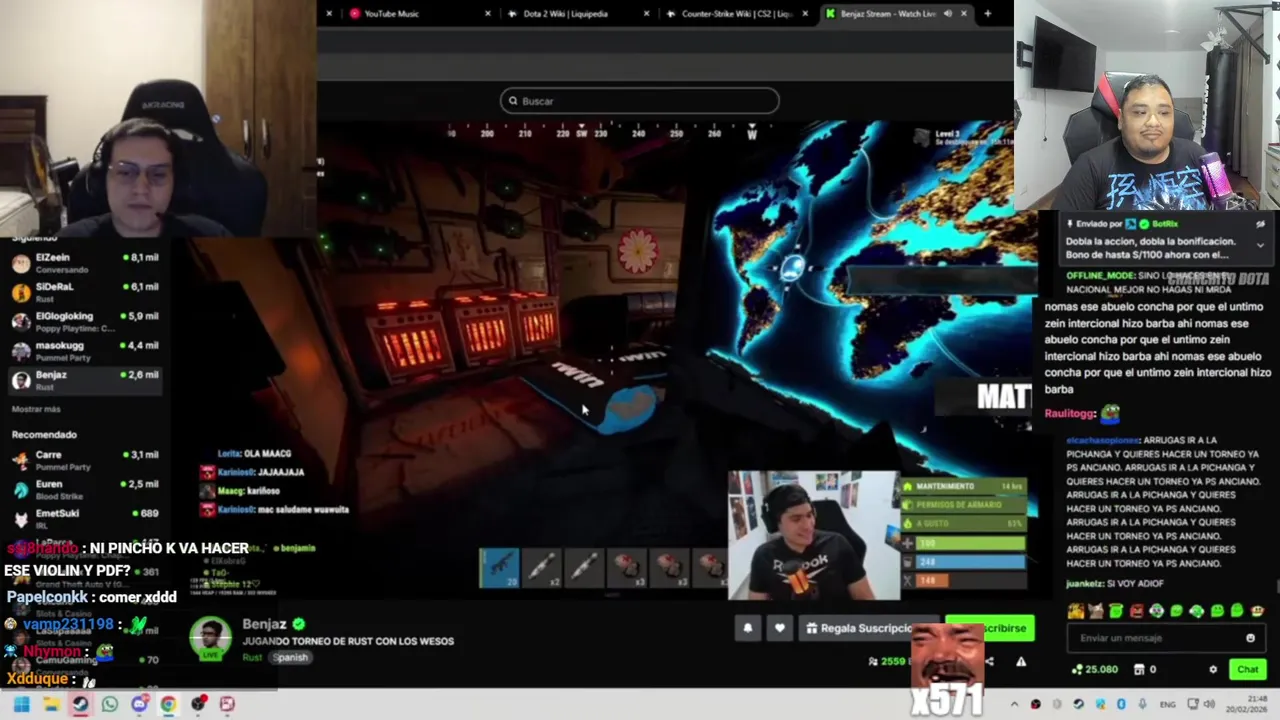Click the green Suscribirse button
Image resolution: width=1280 pixels, height=720 pixels.
pyautogui.click(x=992, y=628)
